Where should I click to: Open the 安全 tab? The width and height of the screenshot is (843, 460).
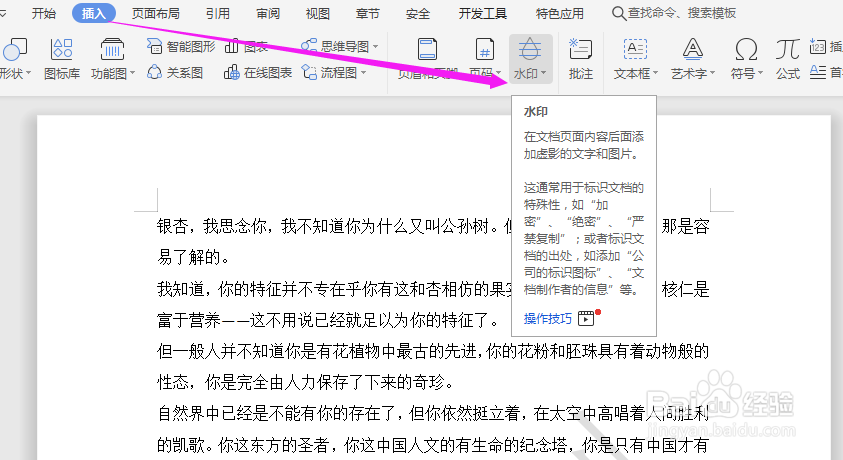(x=418, y=13)
